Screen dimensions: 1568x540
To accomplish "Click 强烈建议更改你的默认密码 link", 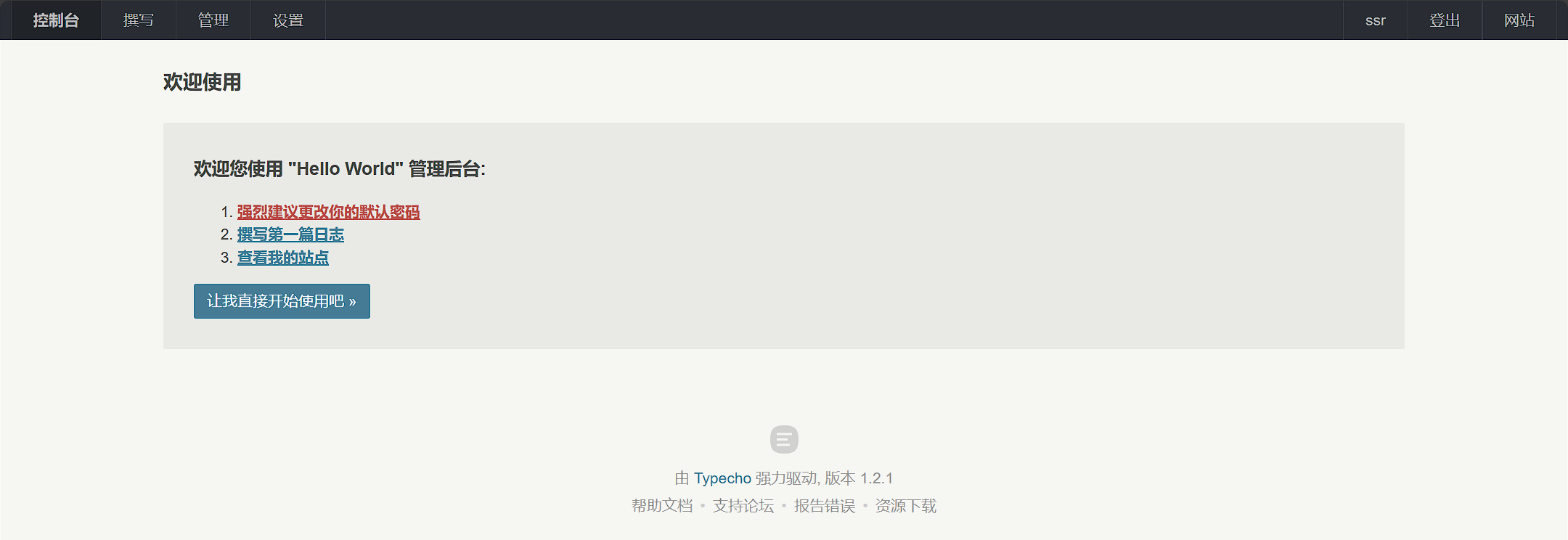I will coord(328,212).
